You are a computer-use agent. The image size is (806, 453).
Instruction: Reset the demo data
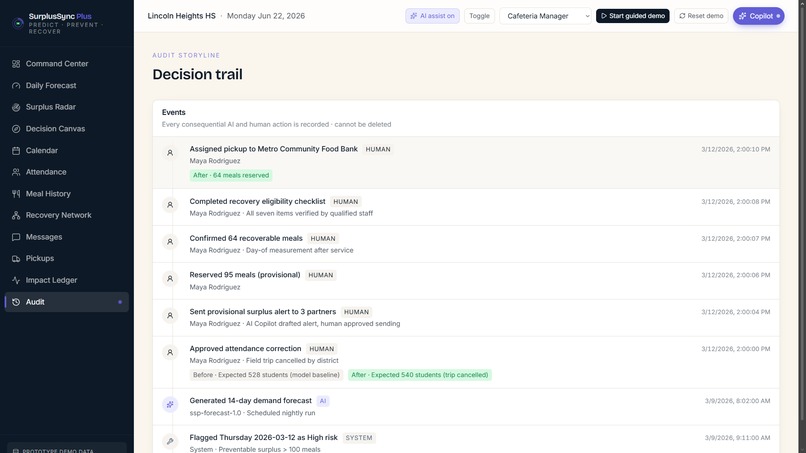(x=701, y=16)
